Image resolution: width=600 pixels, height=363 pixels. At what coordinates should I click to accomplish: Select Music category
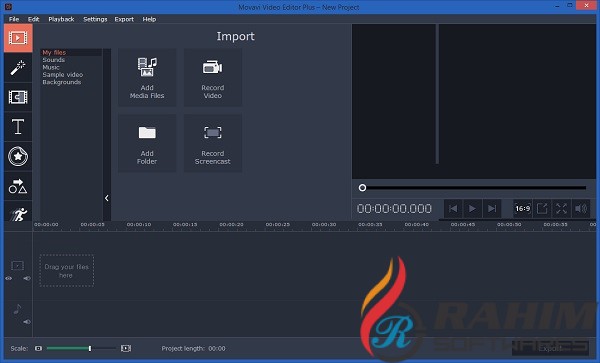pyautogui.click(x=51, y=67)
